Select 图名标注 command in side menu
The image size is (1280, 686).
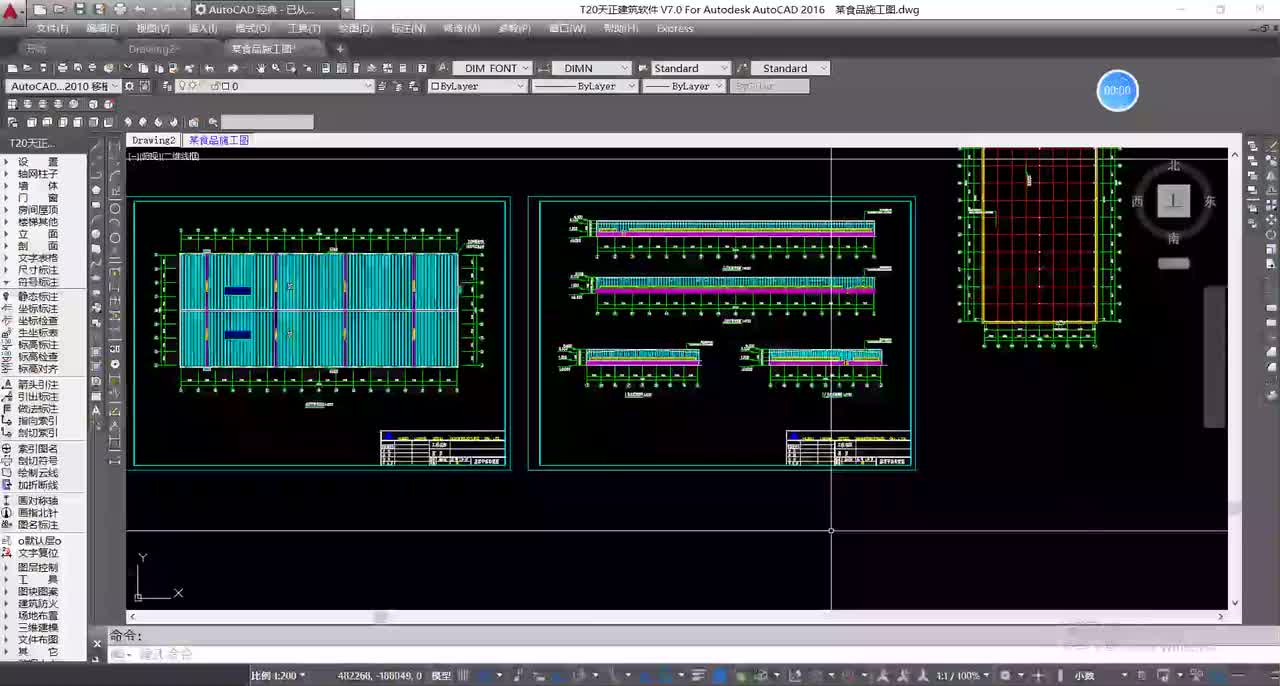pyautogui.click(x=38, y=525)
